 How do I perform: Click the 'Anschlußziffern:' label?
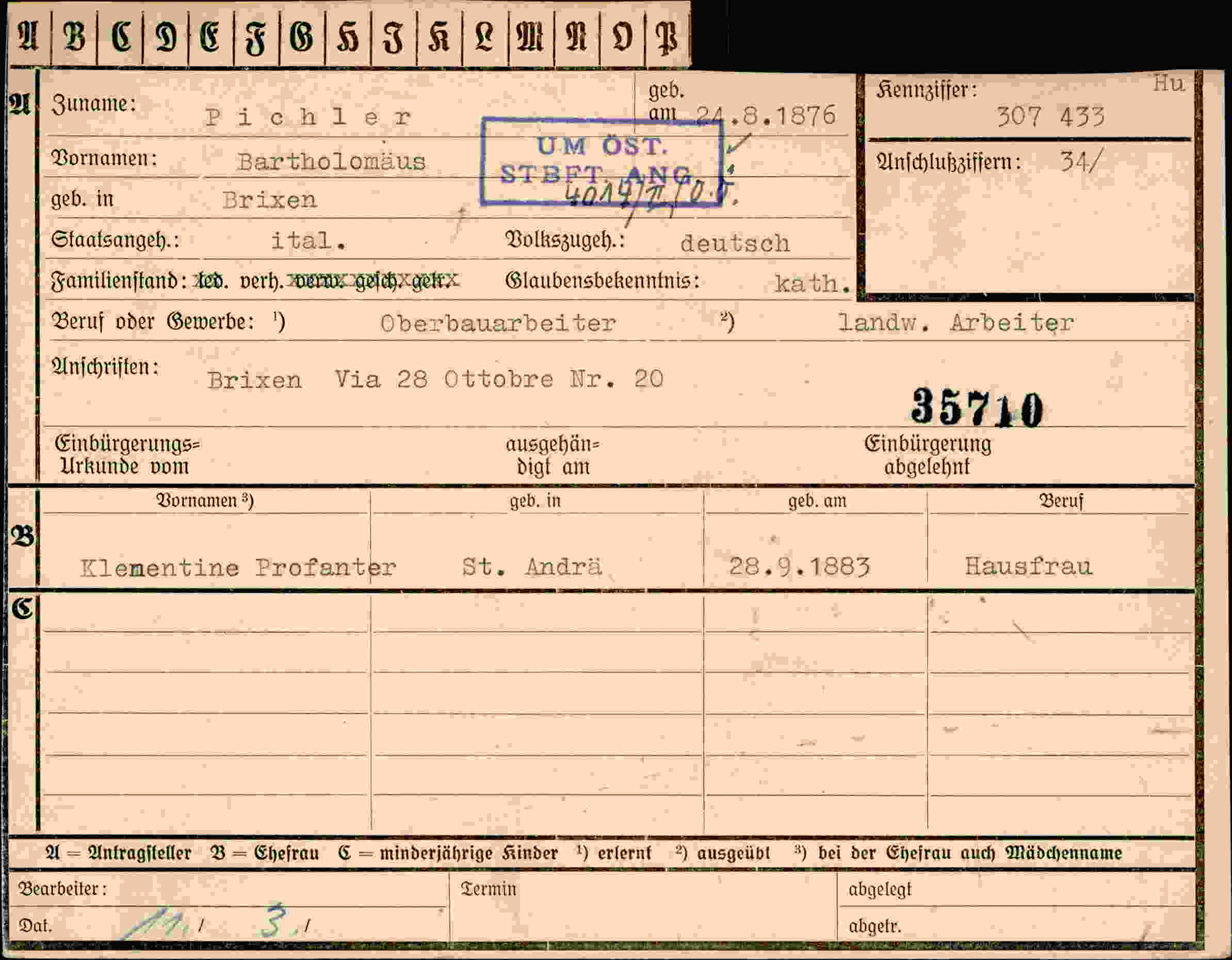coord(948,163)
